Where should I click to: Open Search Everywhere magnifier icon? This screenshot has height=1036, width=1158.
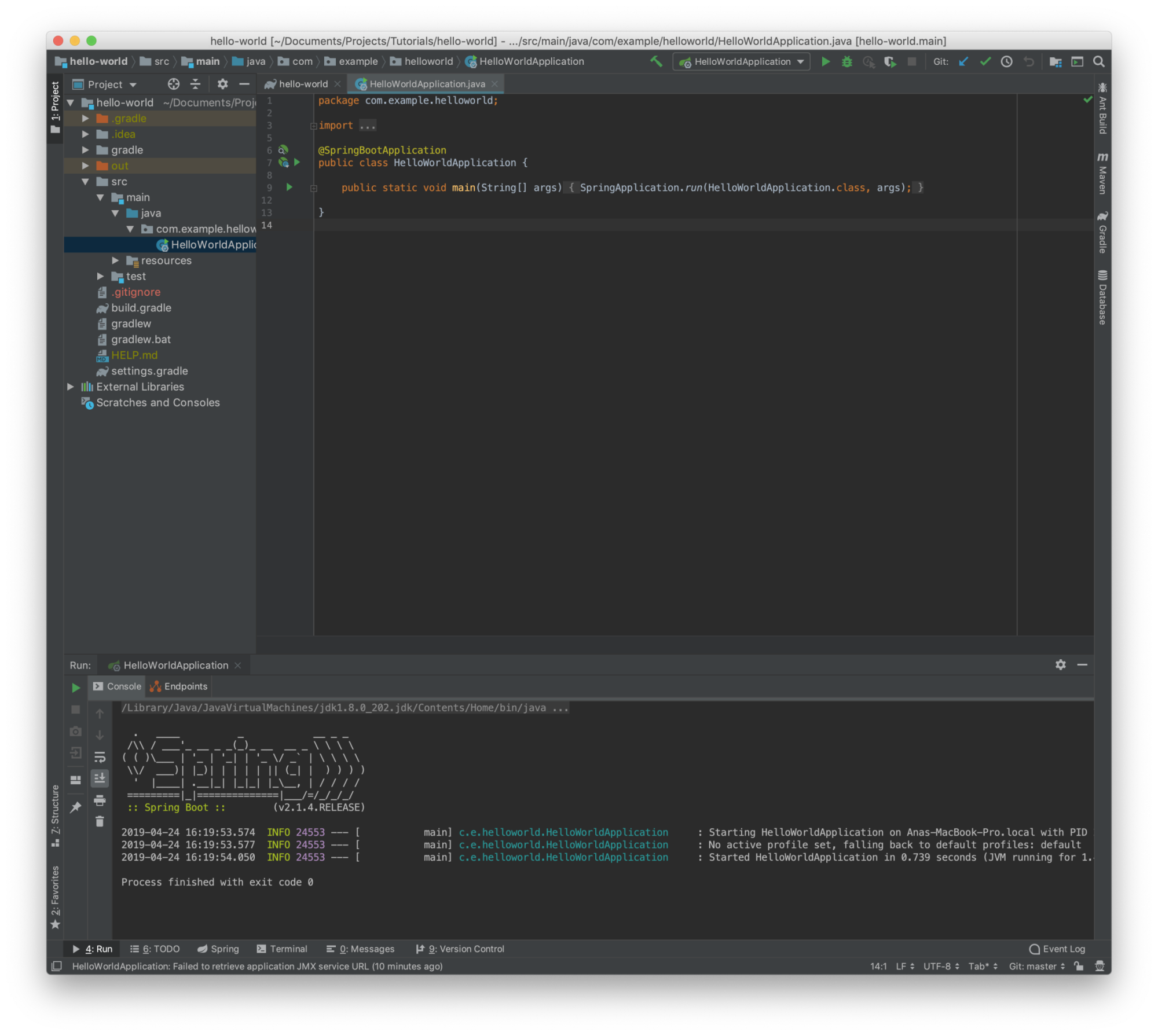click(x=1098, y=61)
